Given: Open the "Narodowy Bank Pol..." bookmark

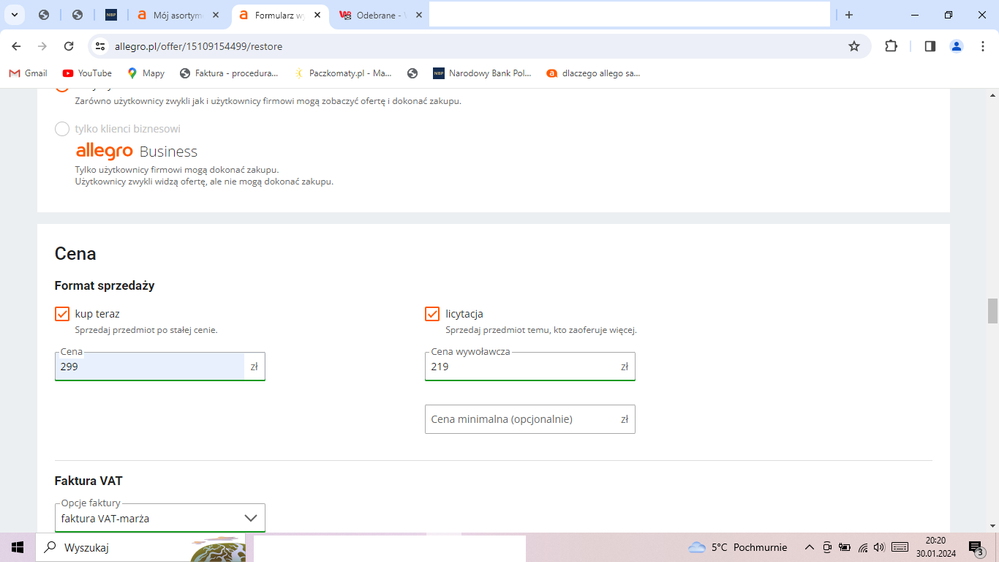Looking at the screenshot, I should point(481,73).
